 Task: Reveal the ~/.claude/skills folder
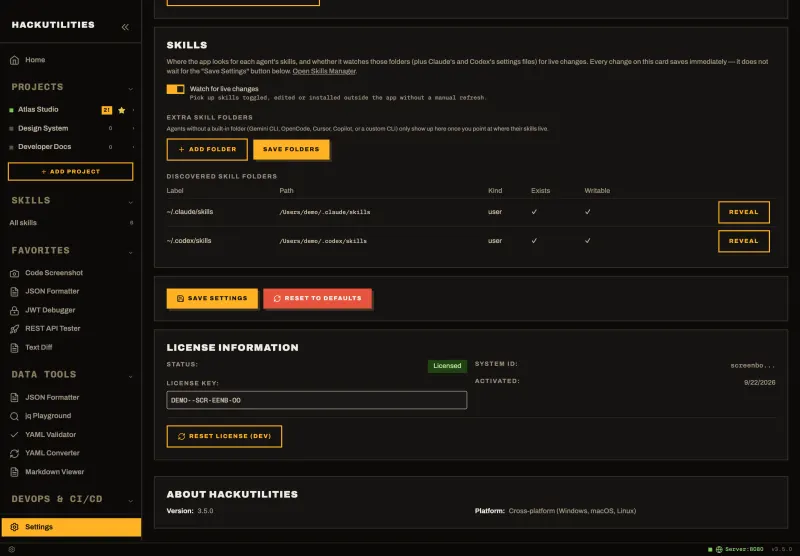click(743, 212)
